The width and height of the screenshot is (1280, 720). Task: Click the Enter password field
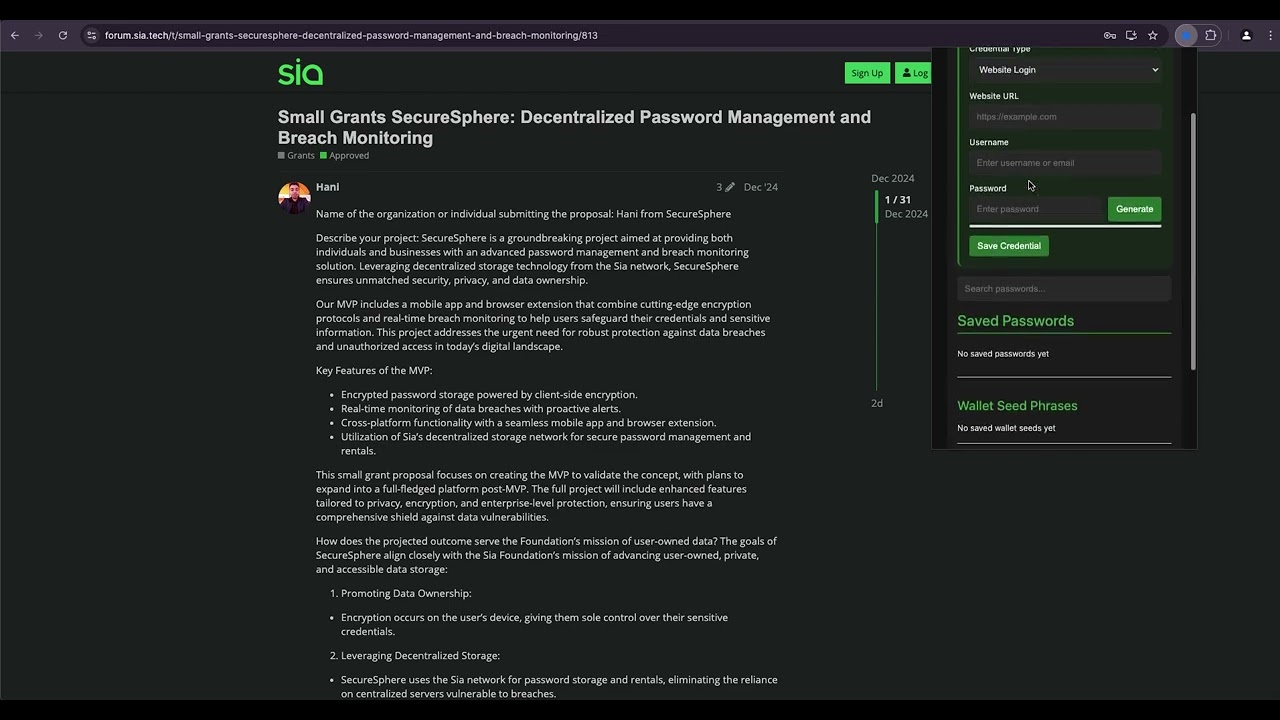click(x=1036, y=209)
